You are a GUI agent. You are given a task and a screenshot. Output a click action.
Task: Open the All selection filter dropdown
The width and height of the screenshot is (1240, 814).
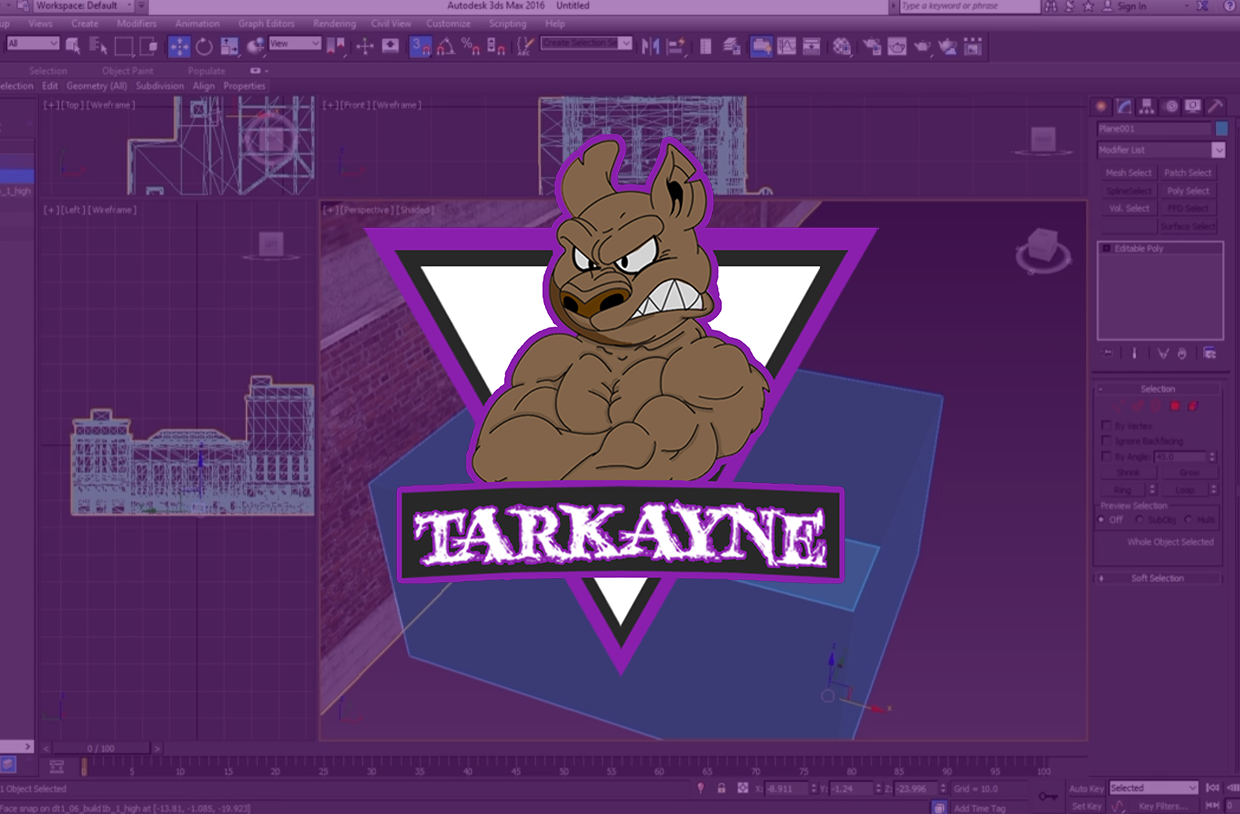click(33, 44)
